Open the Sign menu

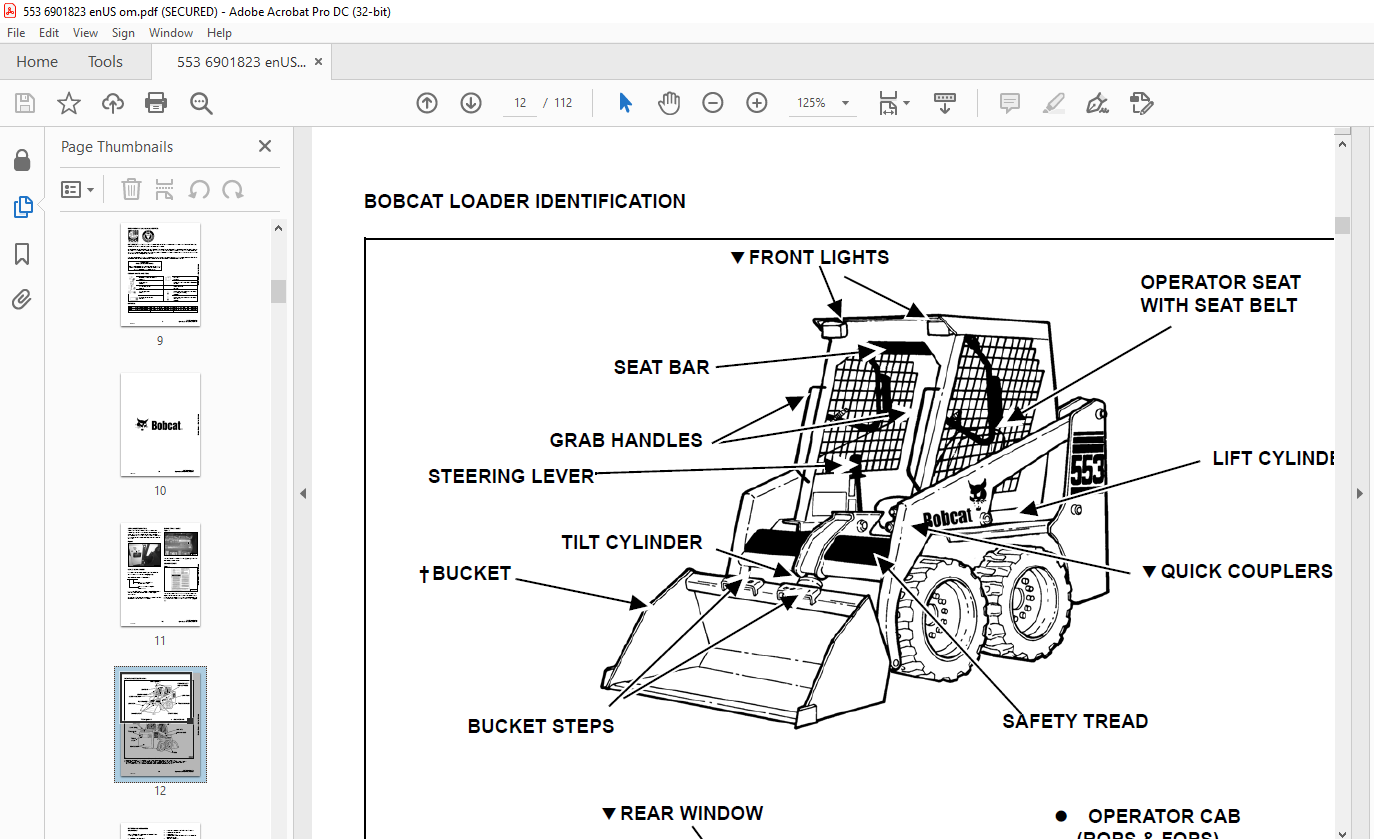click(123, 33)
